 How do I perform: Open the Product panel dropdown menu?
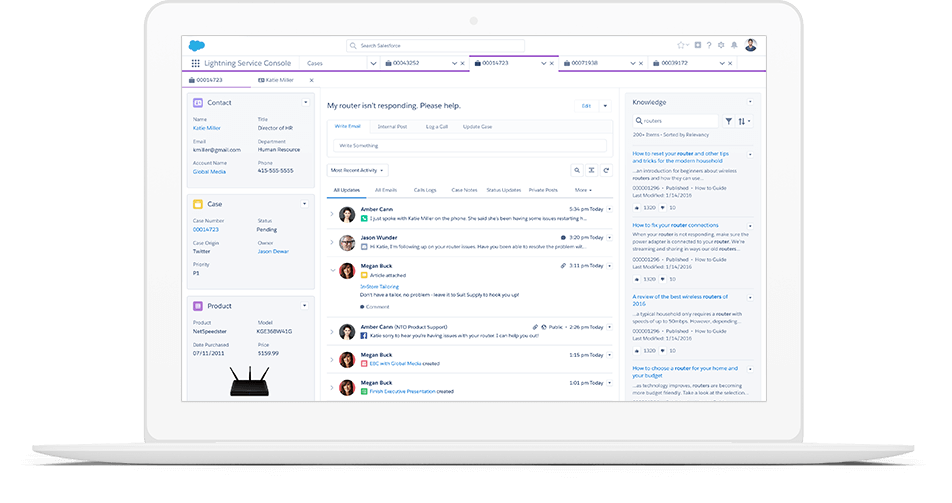coord(305,306)
